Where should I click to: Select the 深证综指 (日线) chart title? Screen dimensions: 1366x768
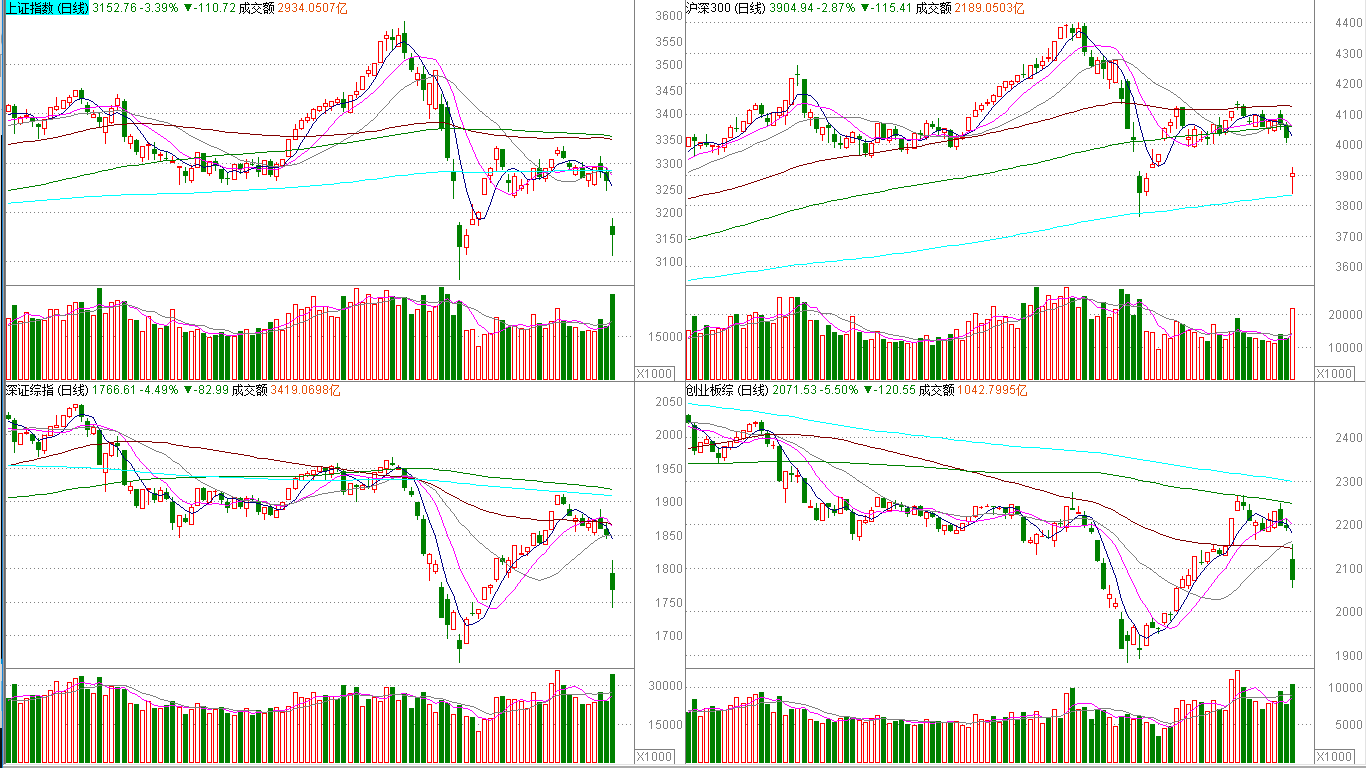coord(47,390)
